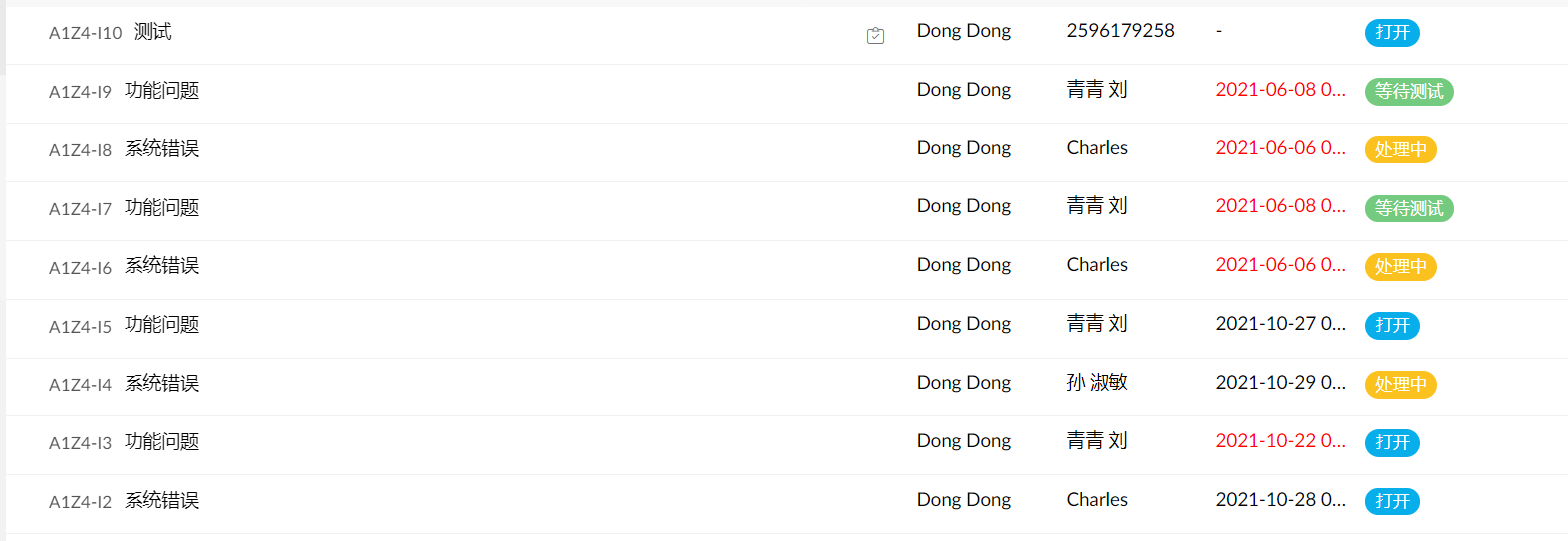Click reporter Dong Dong on row A1Z4-I3
Image resolution: width=1568 pixels, height=541 pixels.
pos(963,441)
